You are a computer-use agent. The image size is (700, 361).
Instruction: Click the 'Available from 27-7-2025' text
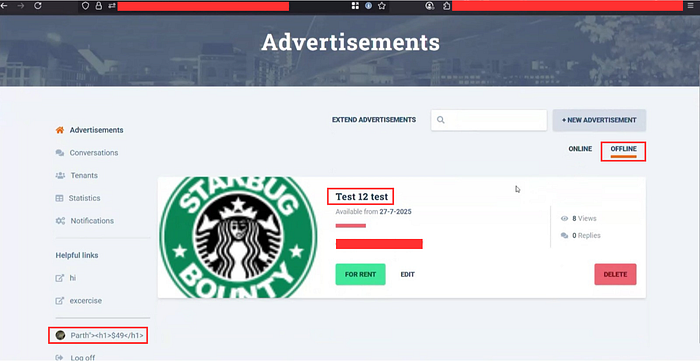coord(374,212)
